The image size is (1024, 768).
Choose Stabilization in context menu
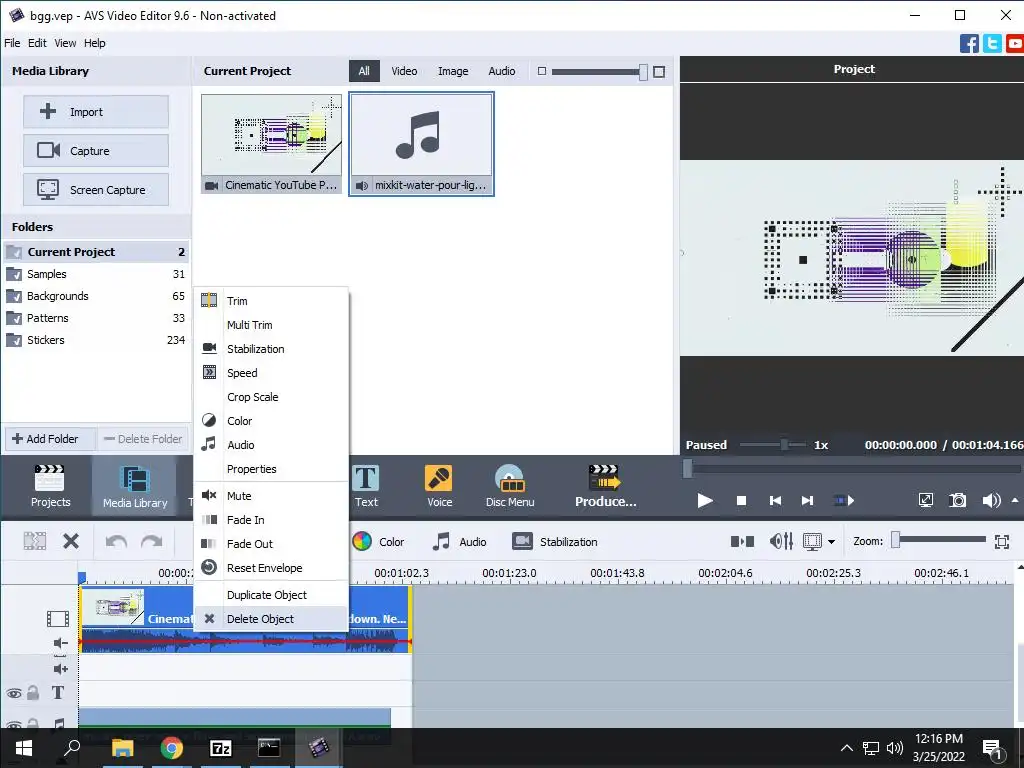tap(271, 349)
